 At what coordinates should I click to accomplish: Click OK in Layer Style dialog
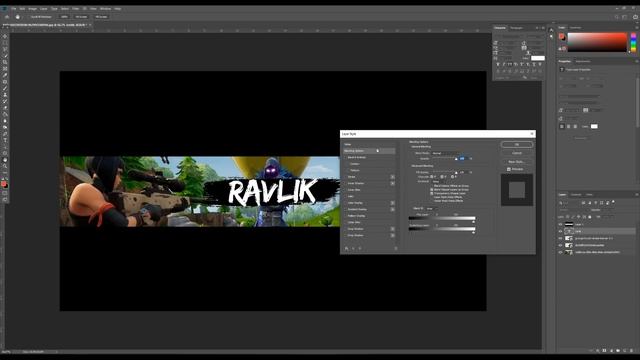517,144
